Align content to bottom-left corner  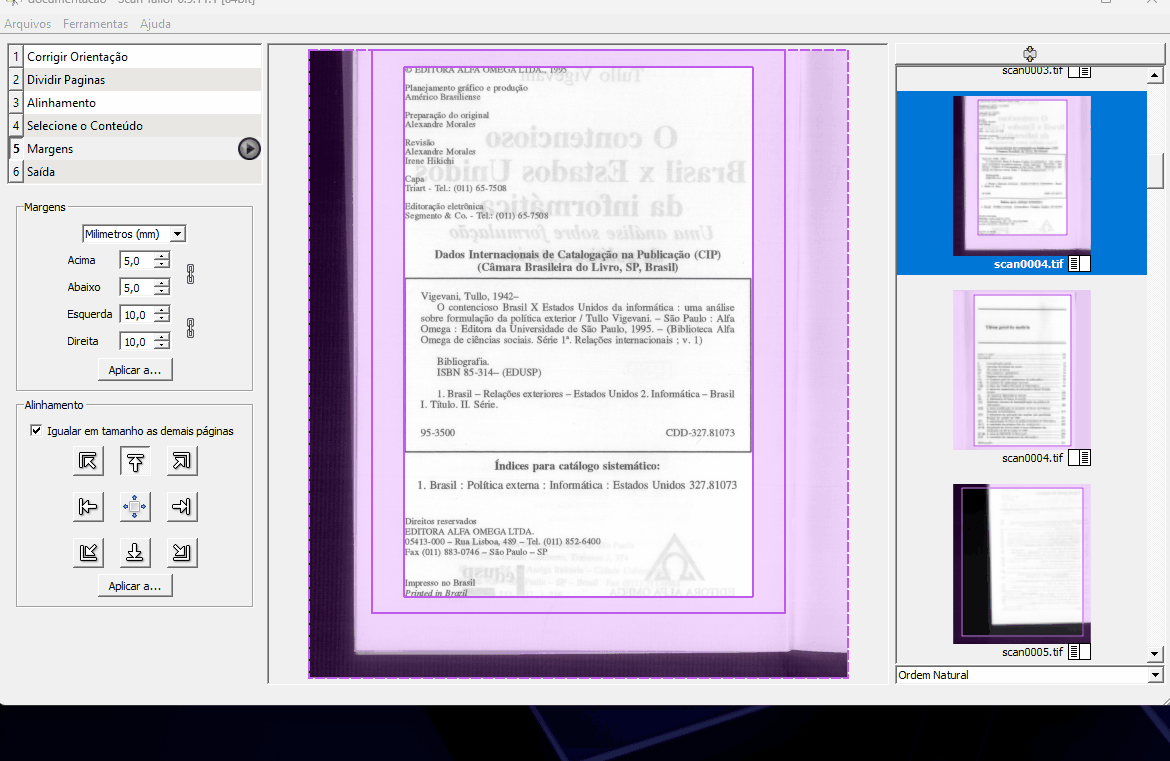pyautogui.click(x=88, y=553)
